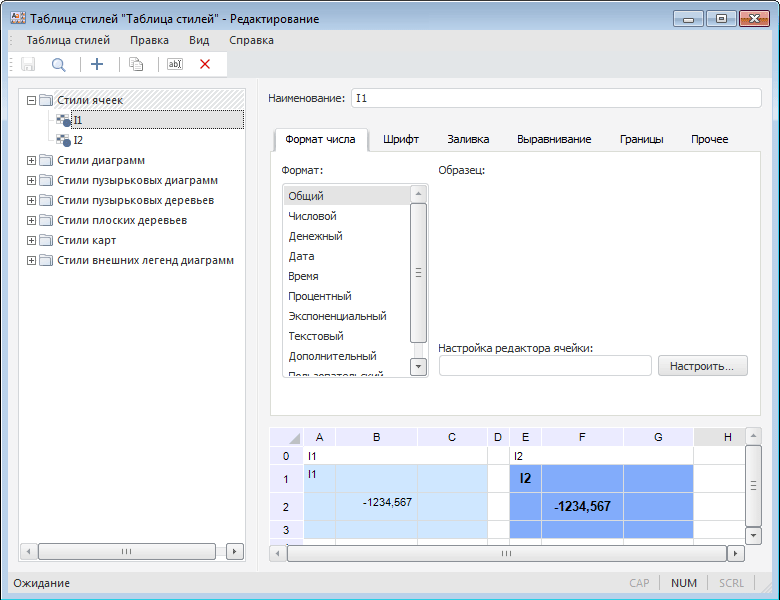Select the I2 cell style icon
Screen dimensions: 780x600
64,140
